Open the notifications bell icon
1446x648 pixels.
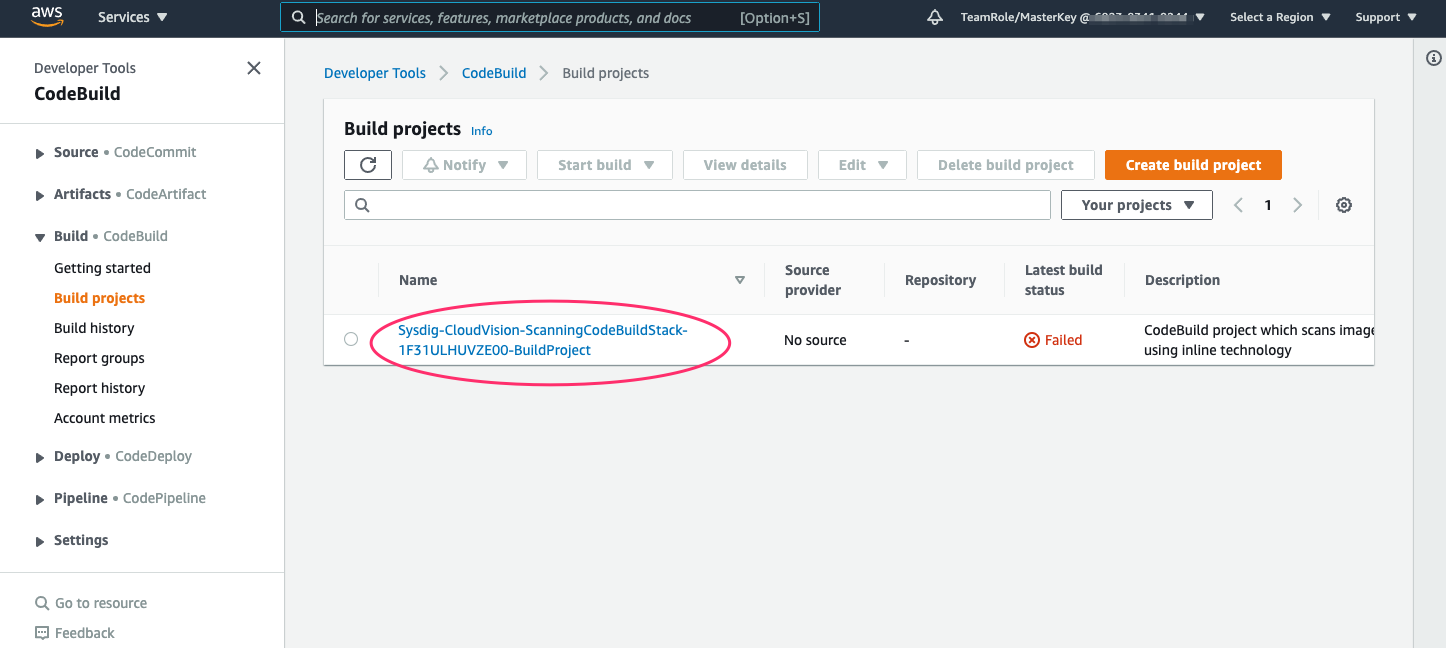[935, 17]
